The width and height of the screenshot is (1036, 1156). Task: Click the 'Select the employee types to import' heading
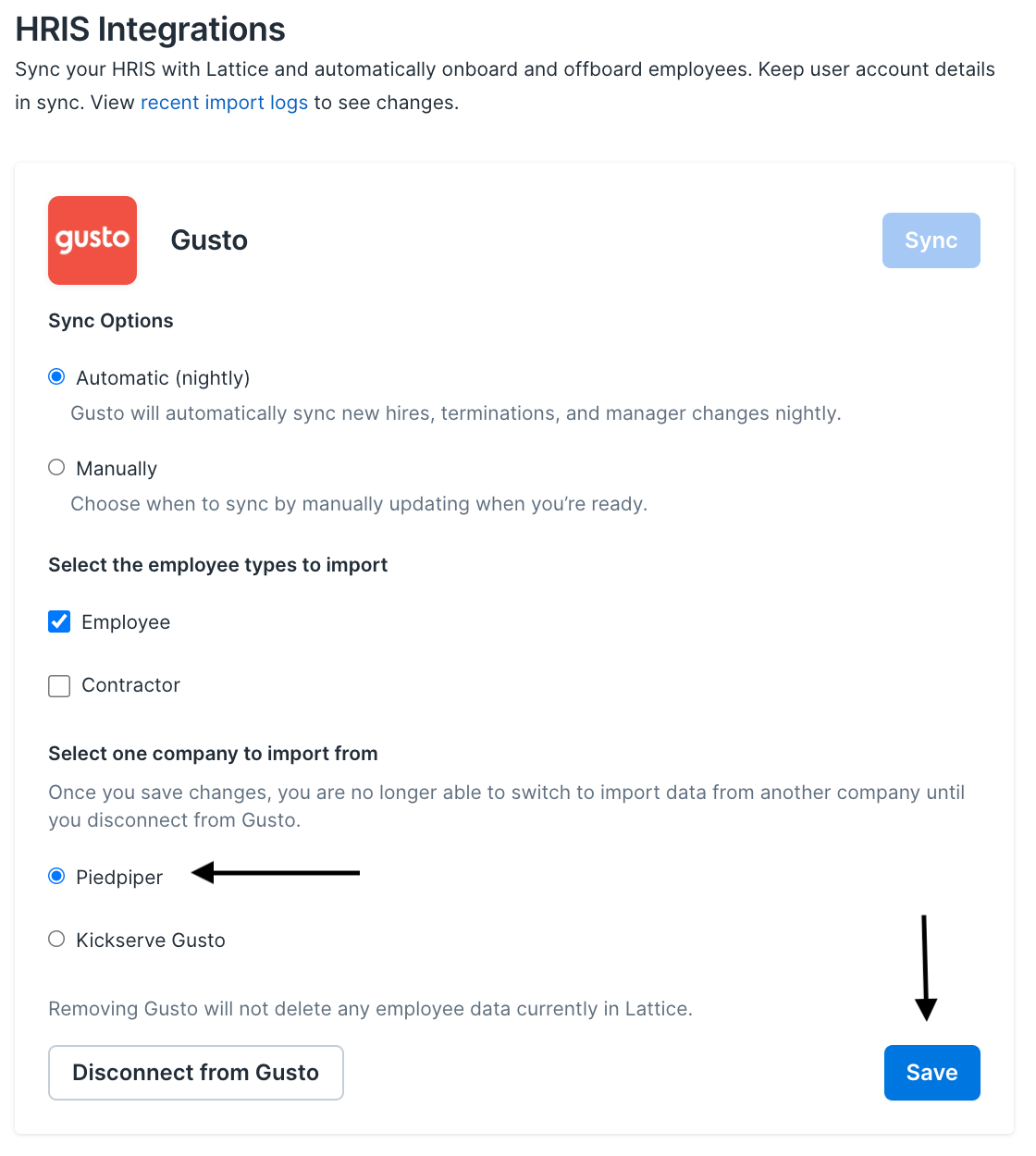pyautogui.click(x=217, y=565)
